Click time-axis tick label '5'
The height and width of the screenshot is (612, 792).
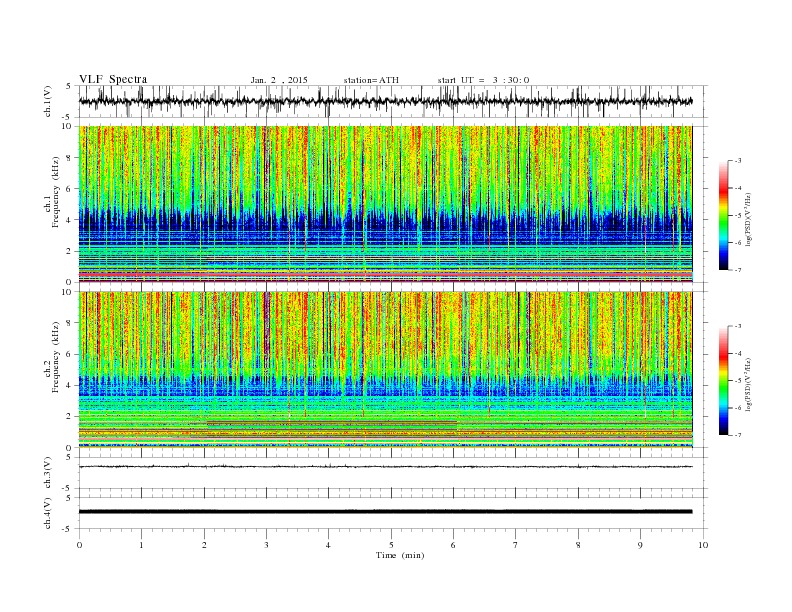pos(391,545)
